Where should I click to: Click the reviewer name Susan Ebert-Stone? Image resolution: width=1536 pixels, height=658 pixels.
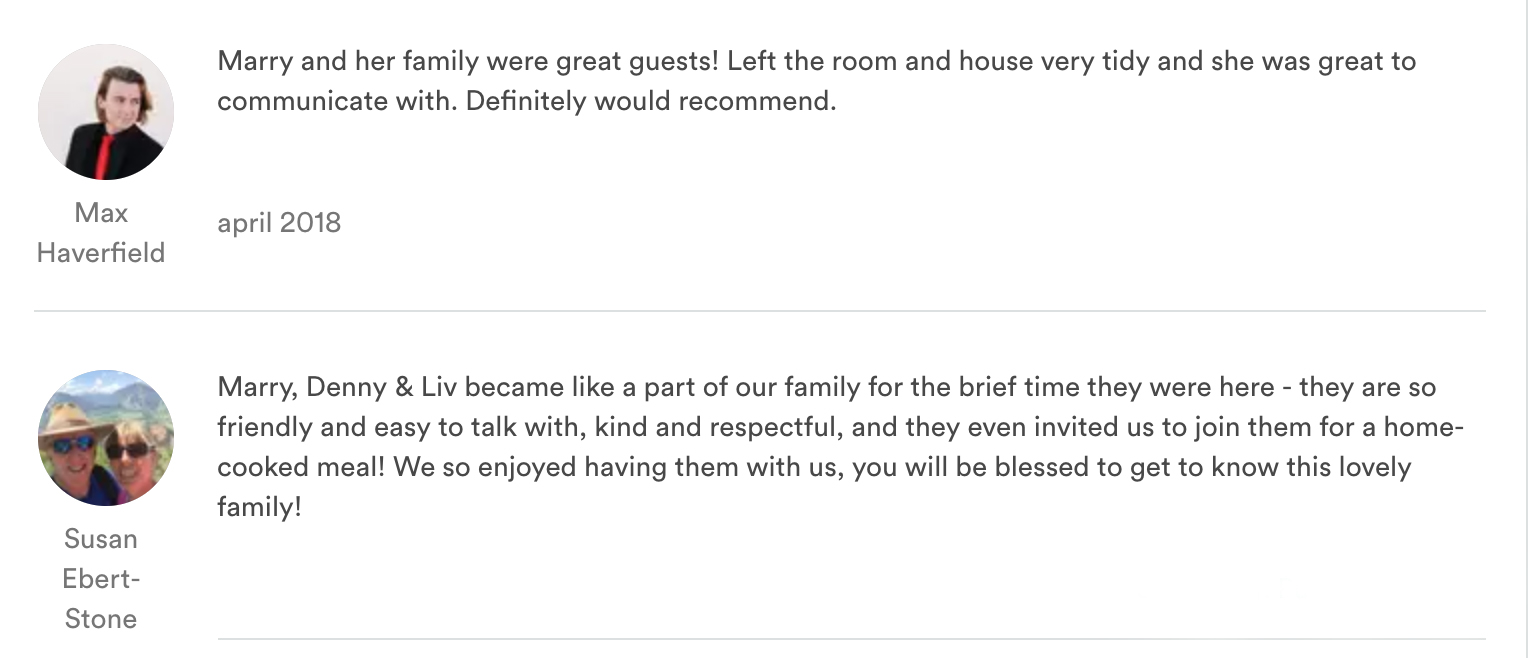[x=101, y=578]
